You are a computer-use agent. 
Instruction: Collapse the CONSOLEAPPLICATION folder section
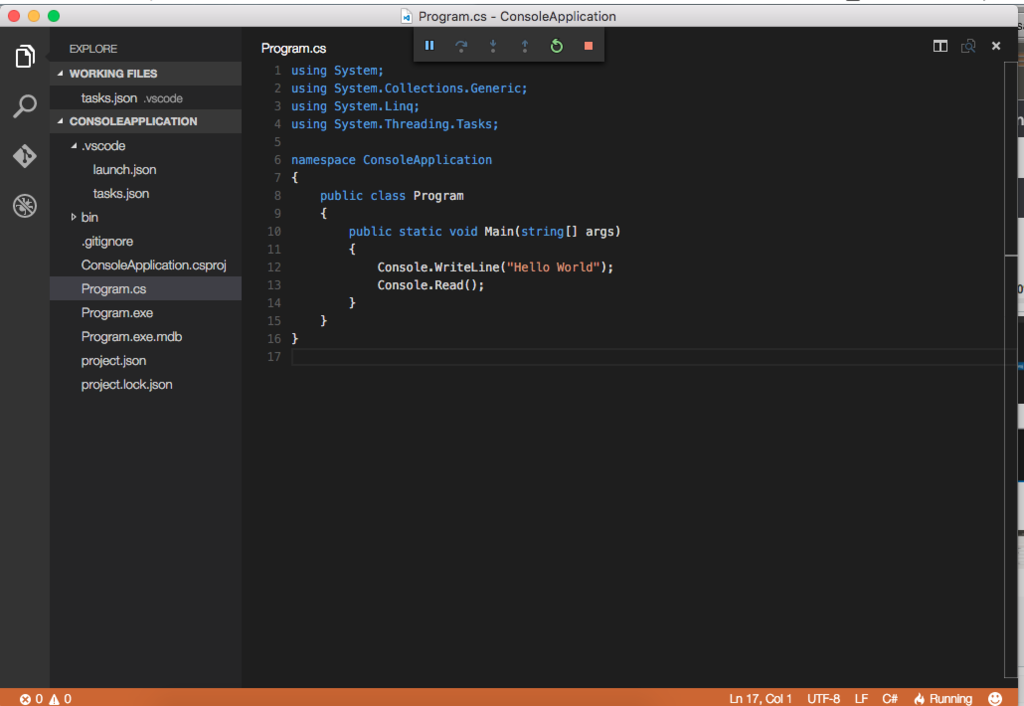coord(145,121)
